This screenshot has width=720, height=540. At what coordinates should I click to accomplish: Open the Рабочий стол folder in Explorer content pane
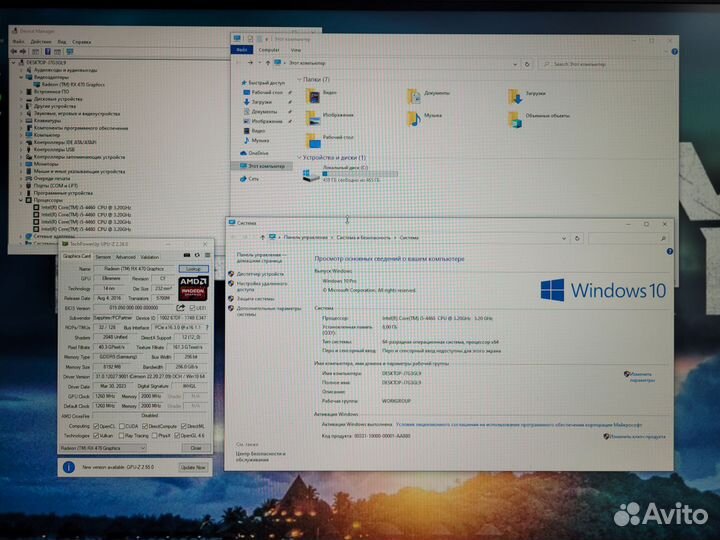pos(313,140)
